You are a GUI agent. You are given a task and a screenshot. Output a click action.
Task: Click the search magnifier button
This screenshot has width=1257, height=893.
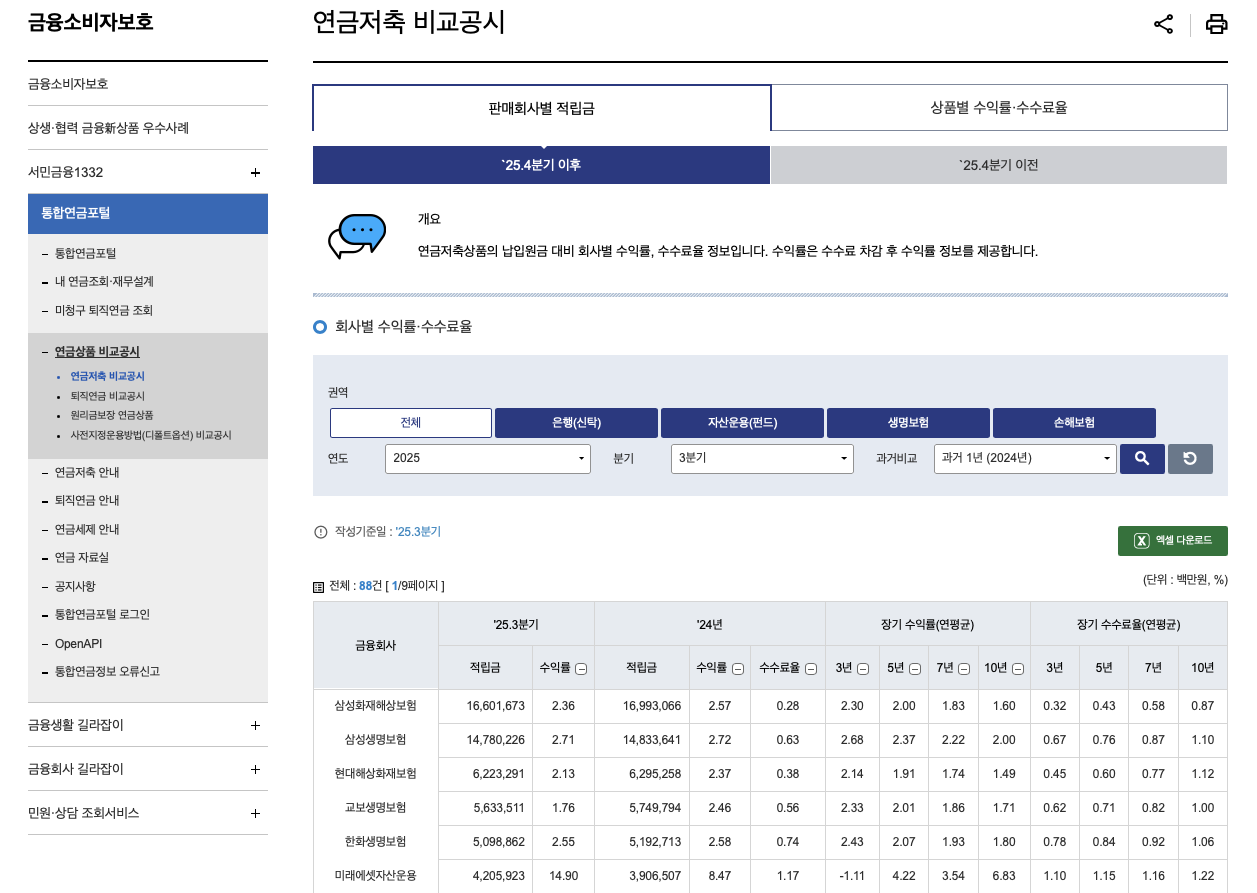point(1142,459)
